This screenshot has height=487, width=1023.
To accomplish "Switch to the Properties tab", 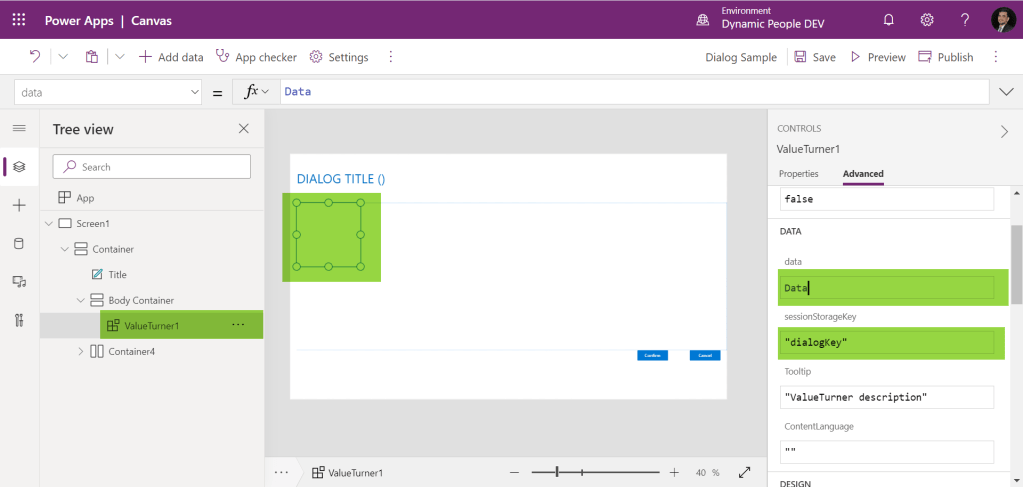I will point(798,174).
